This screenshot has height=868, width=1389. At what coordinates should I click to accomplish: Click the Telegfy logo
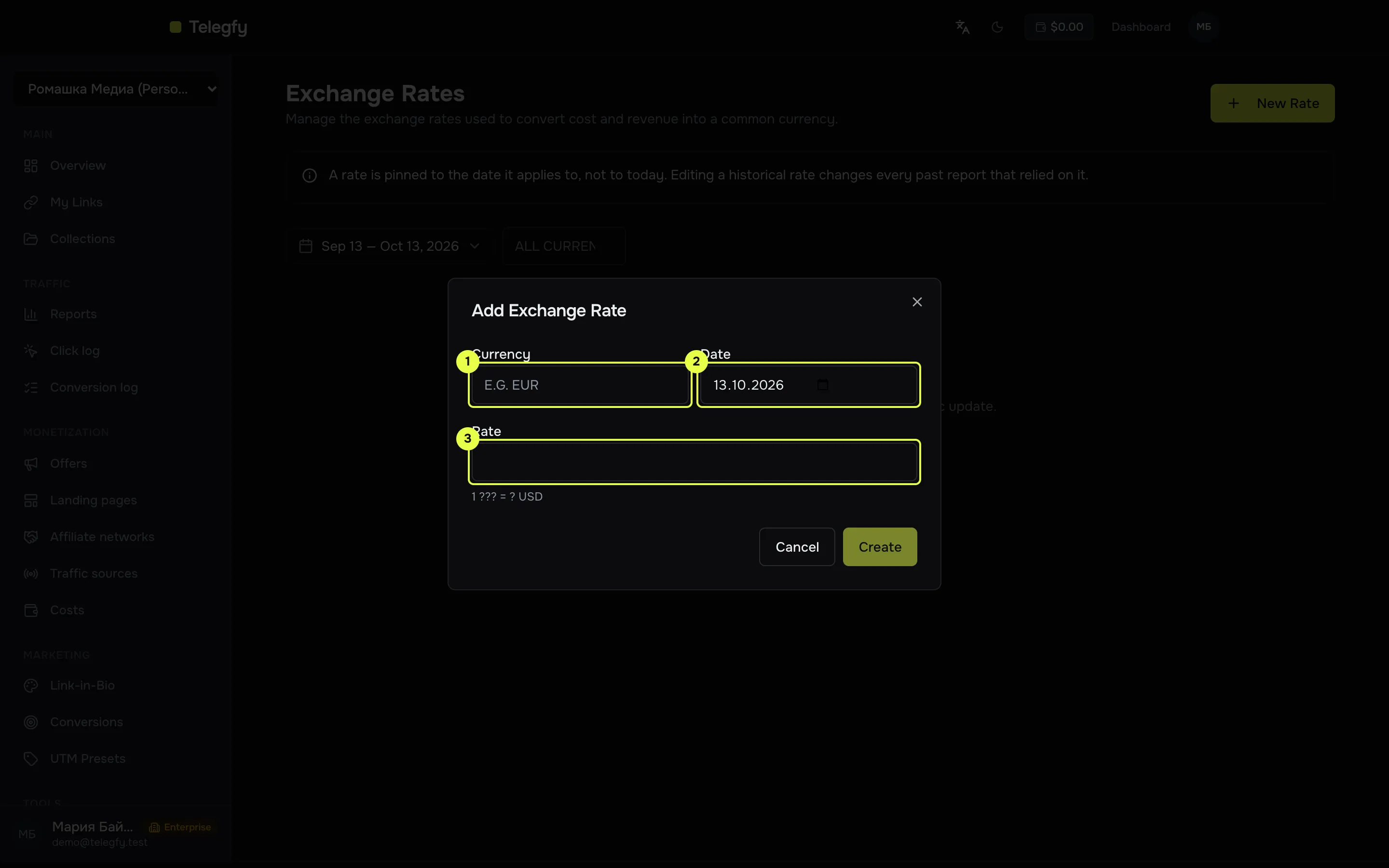click(x=208, y=27)
